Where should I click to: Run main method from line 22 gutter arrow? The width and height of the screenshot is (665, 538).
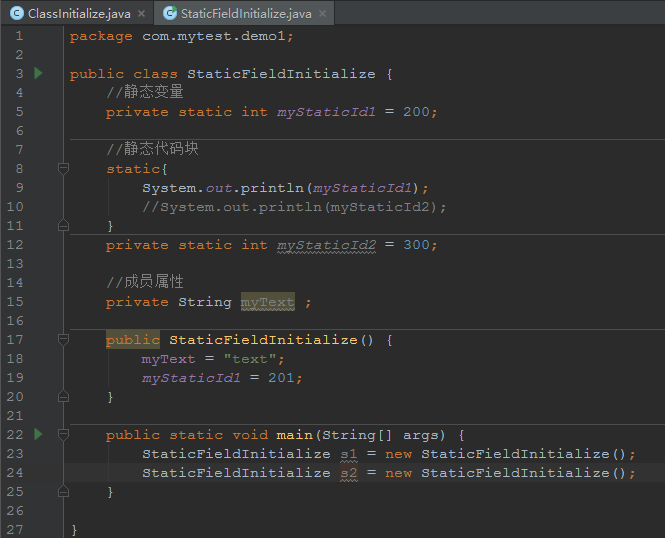click(x=38, y=434)
